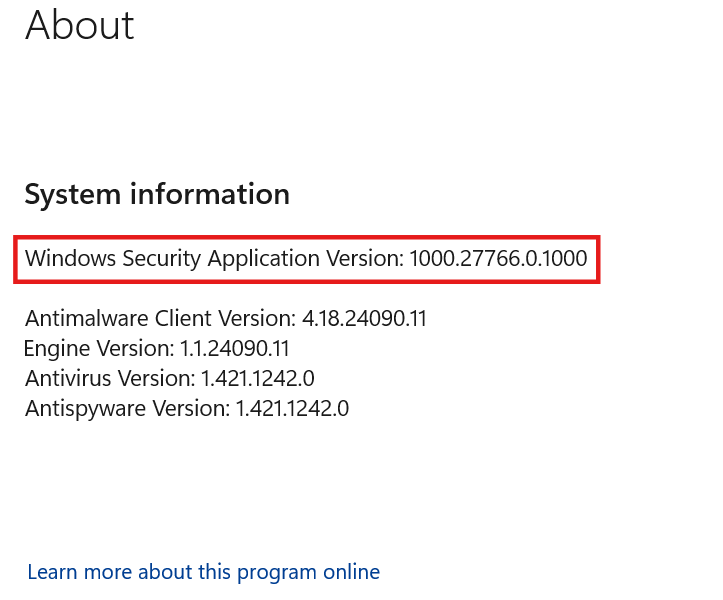Select the System information heading
Viewport: 723px width, 600px height.
[157, 194]
